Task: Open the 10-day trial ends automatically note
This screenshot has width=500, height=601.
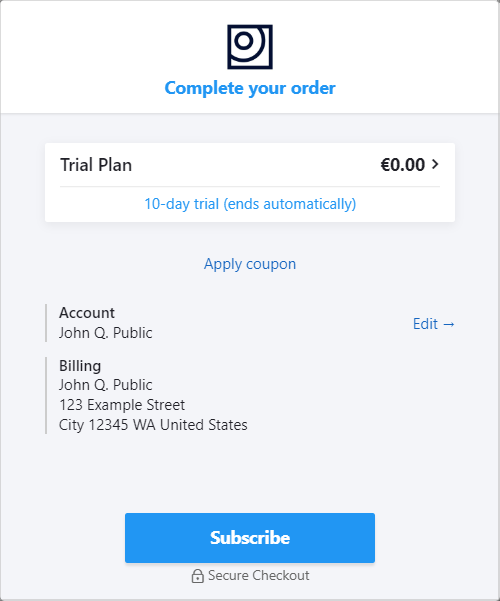Action: tap(250, 204)
